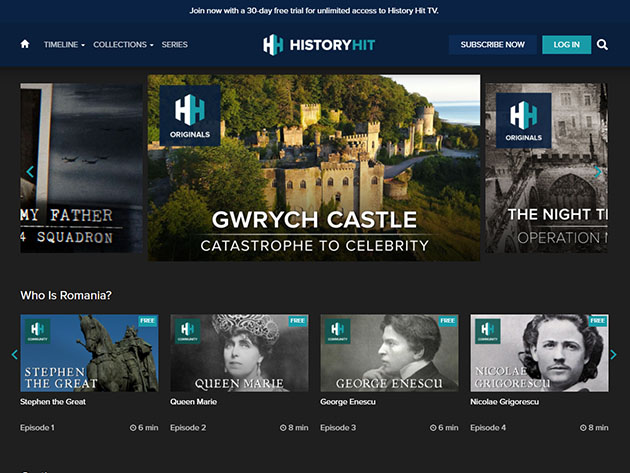Open the Nicolae Grigorescu thumbnail

[x=540, y=353]
